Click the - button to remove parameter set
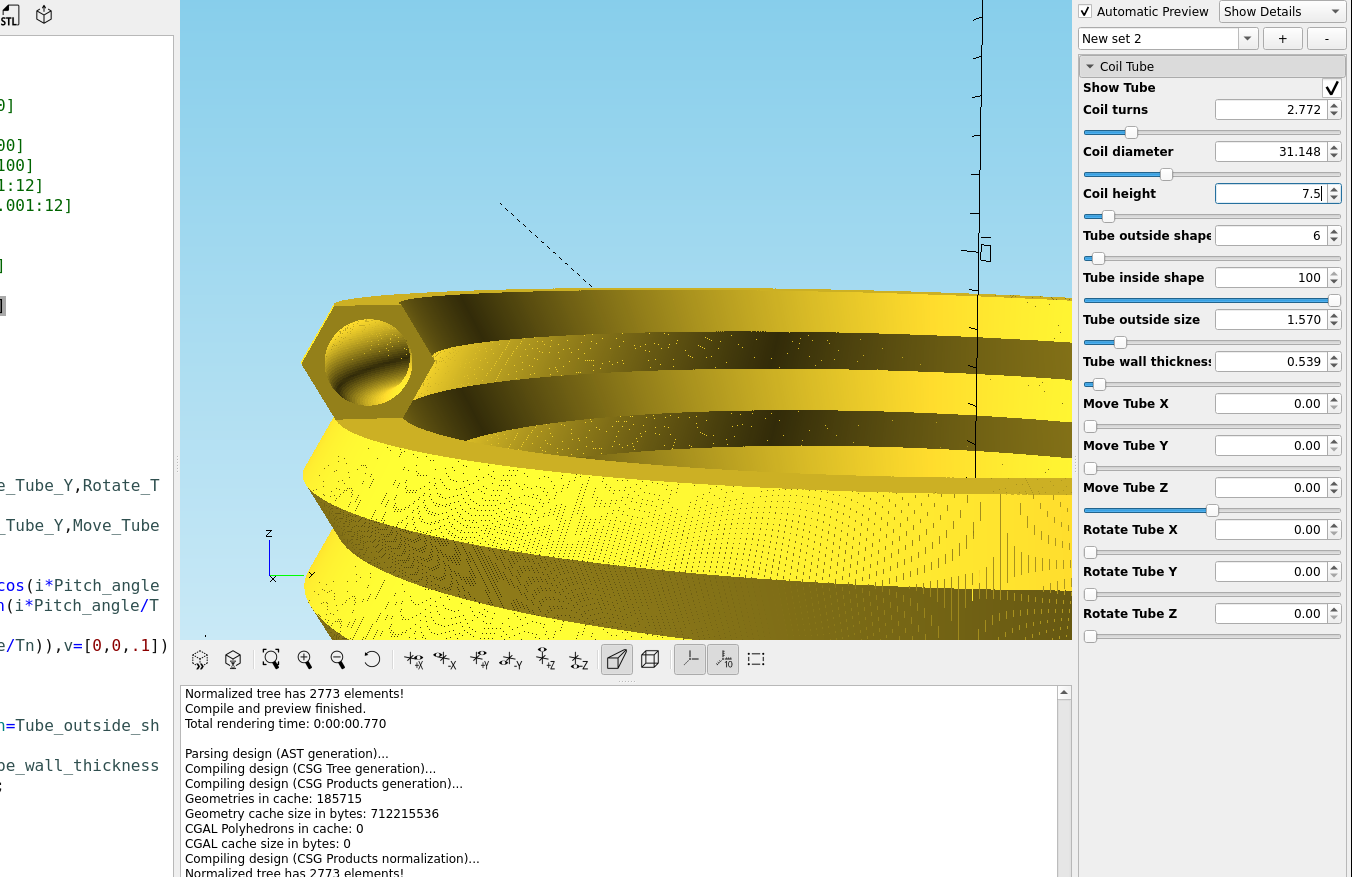1352x877 pixels. 1326,38
